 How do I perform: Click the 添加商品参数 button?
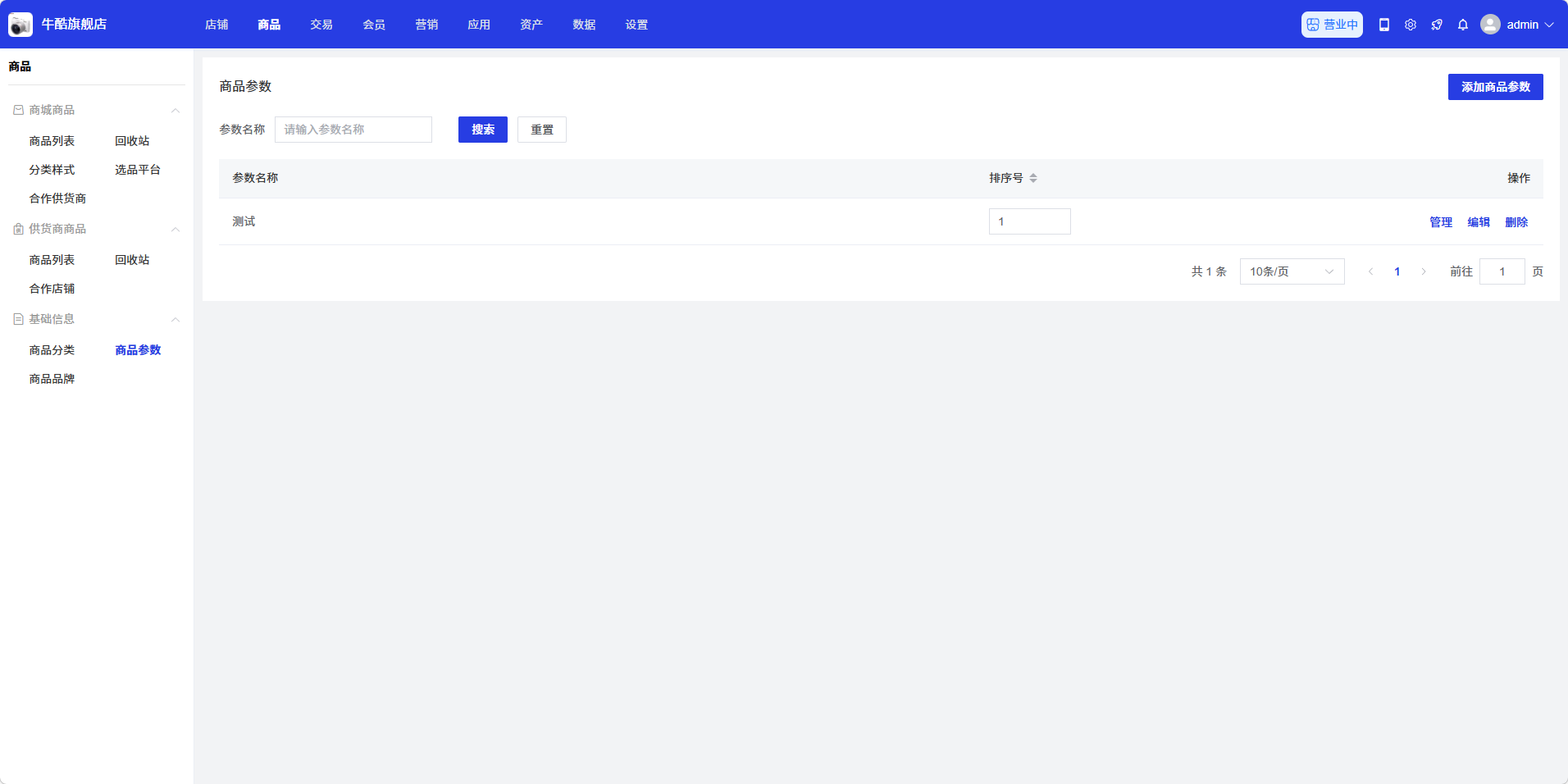coord(1495,87)
